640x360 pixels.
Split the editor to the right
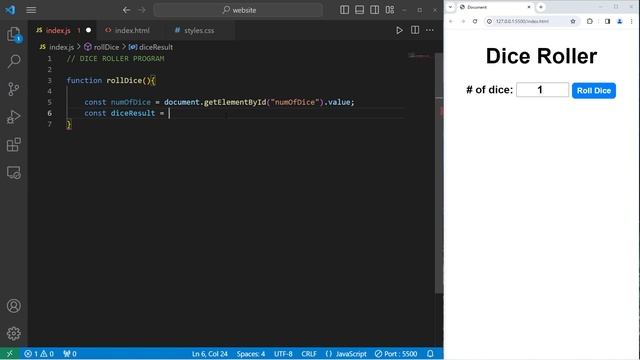pyautogui.click(x=415, y=30)
